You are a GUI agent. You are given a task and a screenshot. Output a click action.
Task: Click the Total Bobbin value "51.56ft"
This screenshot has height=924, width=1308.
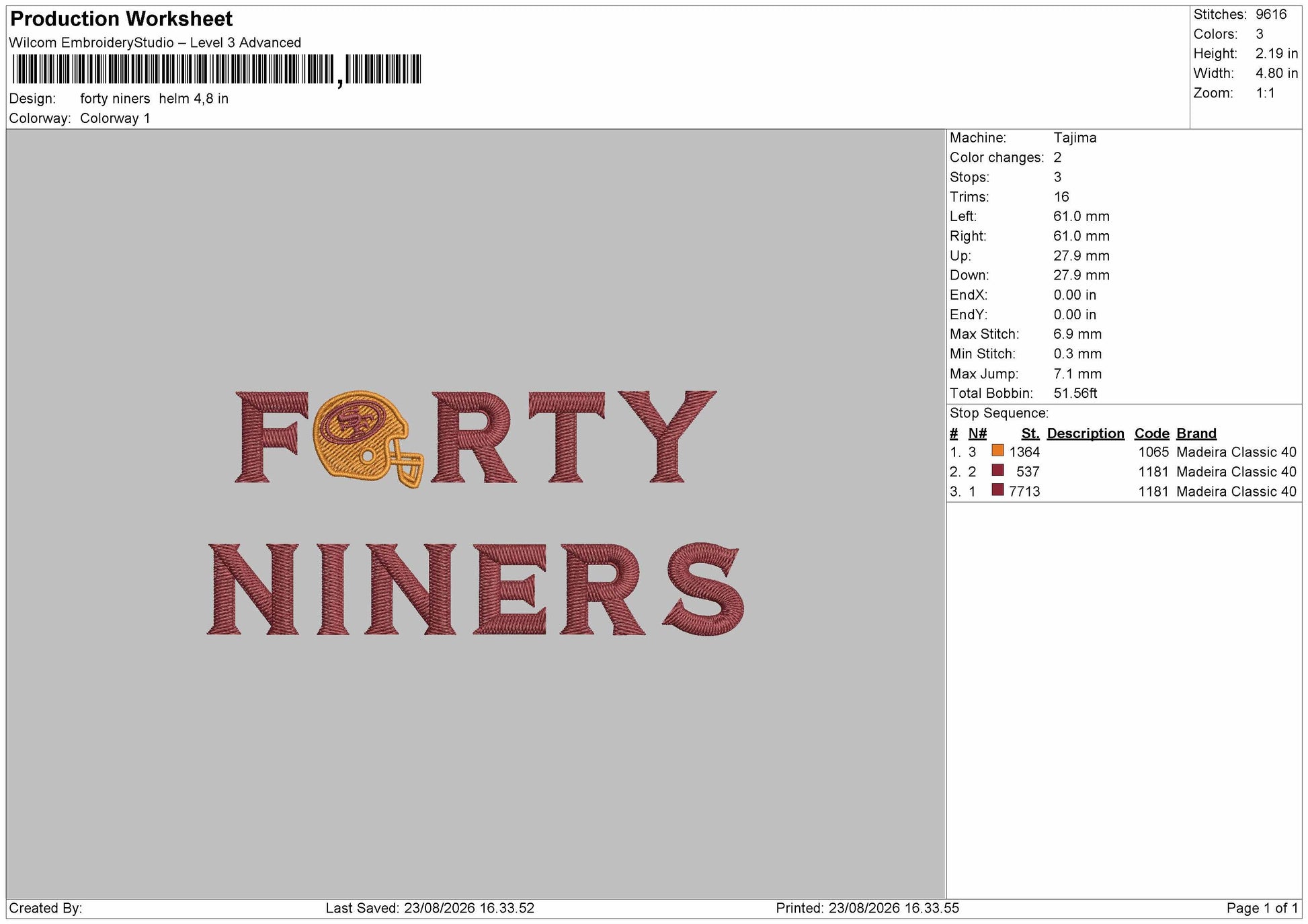point(1075,393)
